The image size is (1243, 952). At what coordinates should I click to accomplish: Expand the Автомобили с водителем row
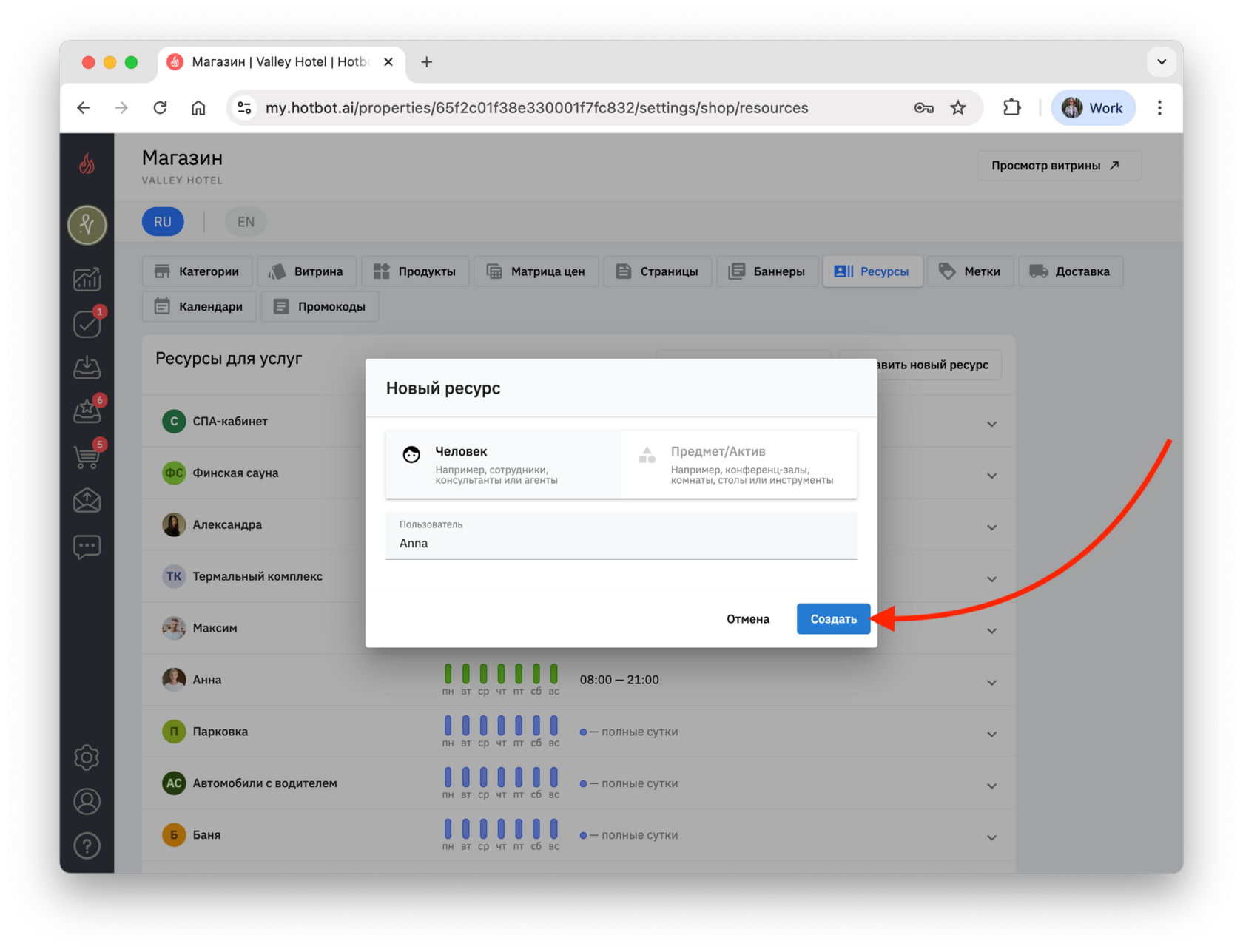991,786
